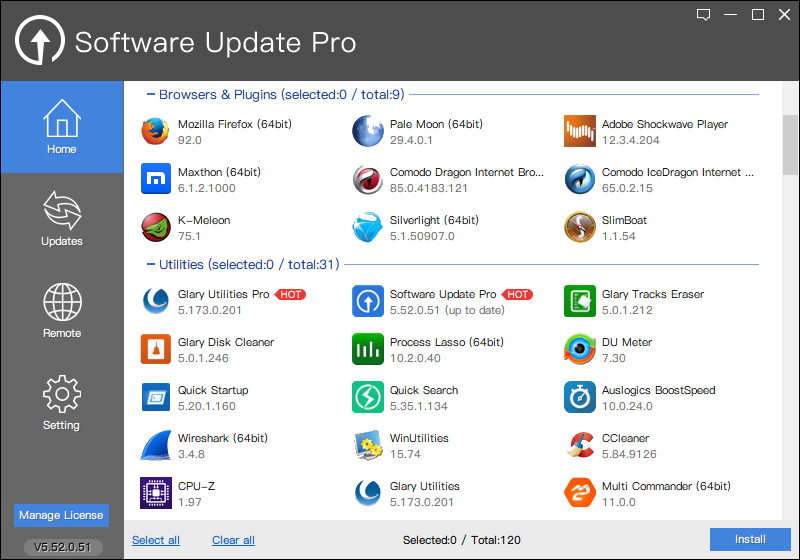Viewport: 800px width, 560px height.
Task: Open the feedback speech bubble icon
Action: click(x=704, y=15)
